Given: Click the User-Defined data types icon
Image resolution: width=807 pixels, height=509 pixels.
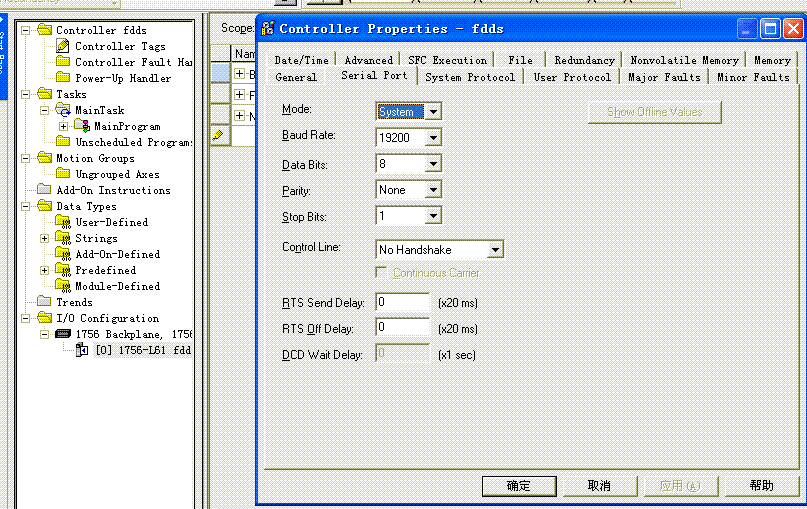Looking at the screenshot, I should (x=64, y=222).
